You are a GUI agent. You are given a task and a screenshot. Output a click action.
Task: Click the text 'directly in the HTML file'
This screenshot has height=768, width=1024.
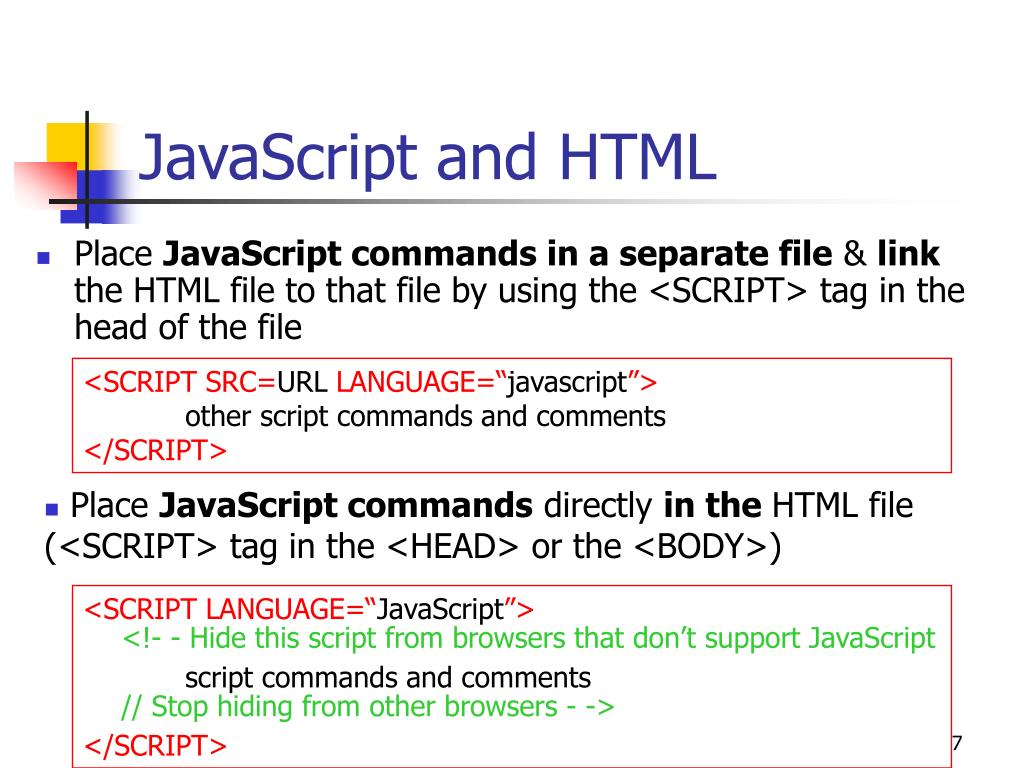pyautogui.click(x=728, y=505)
